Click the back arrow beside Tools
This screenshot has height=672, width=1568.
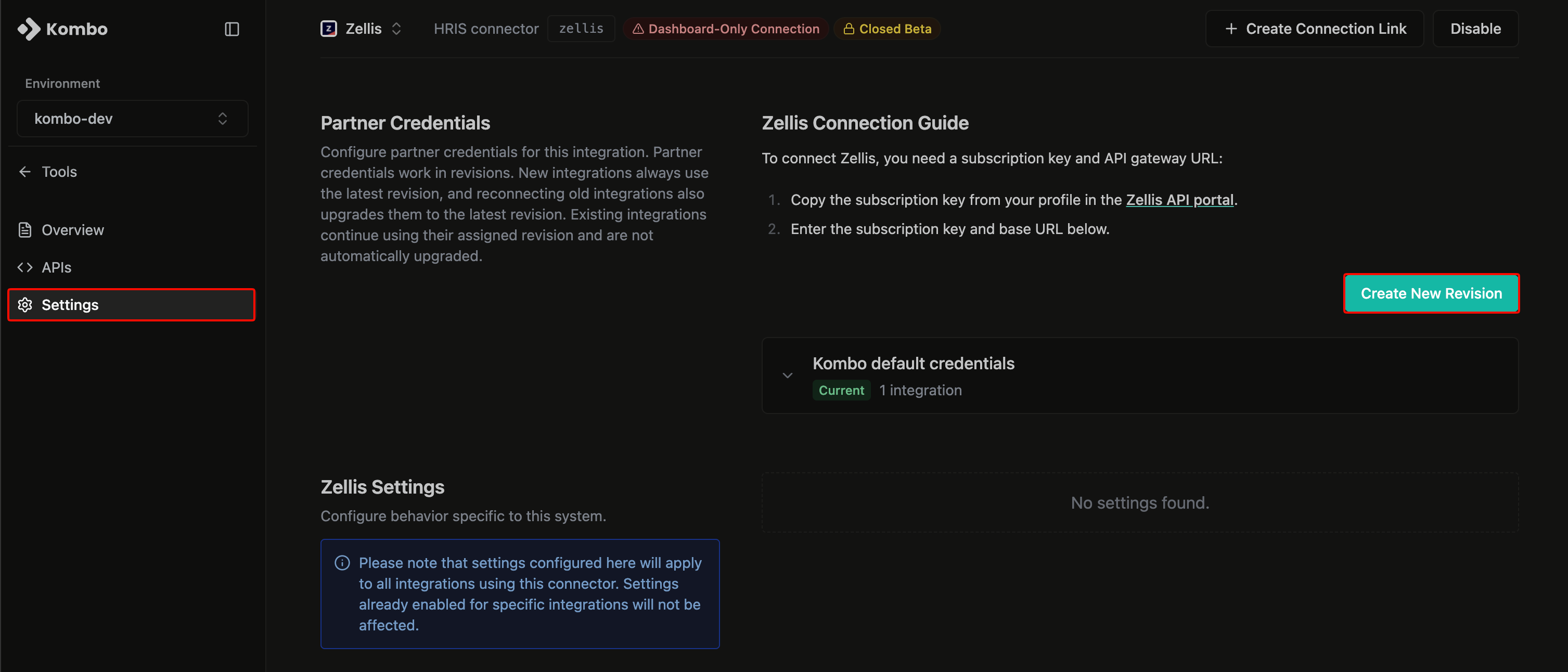[x=25, y=172]
